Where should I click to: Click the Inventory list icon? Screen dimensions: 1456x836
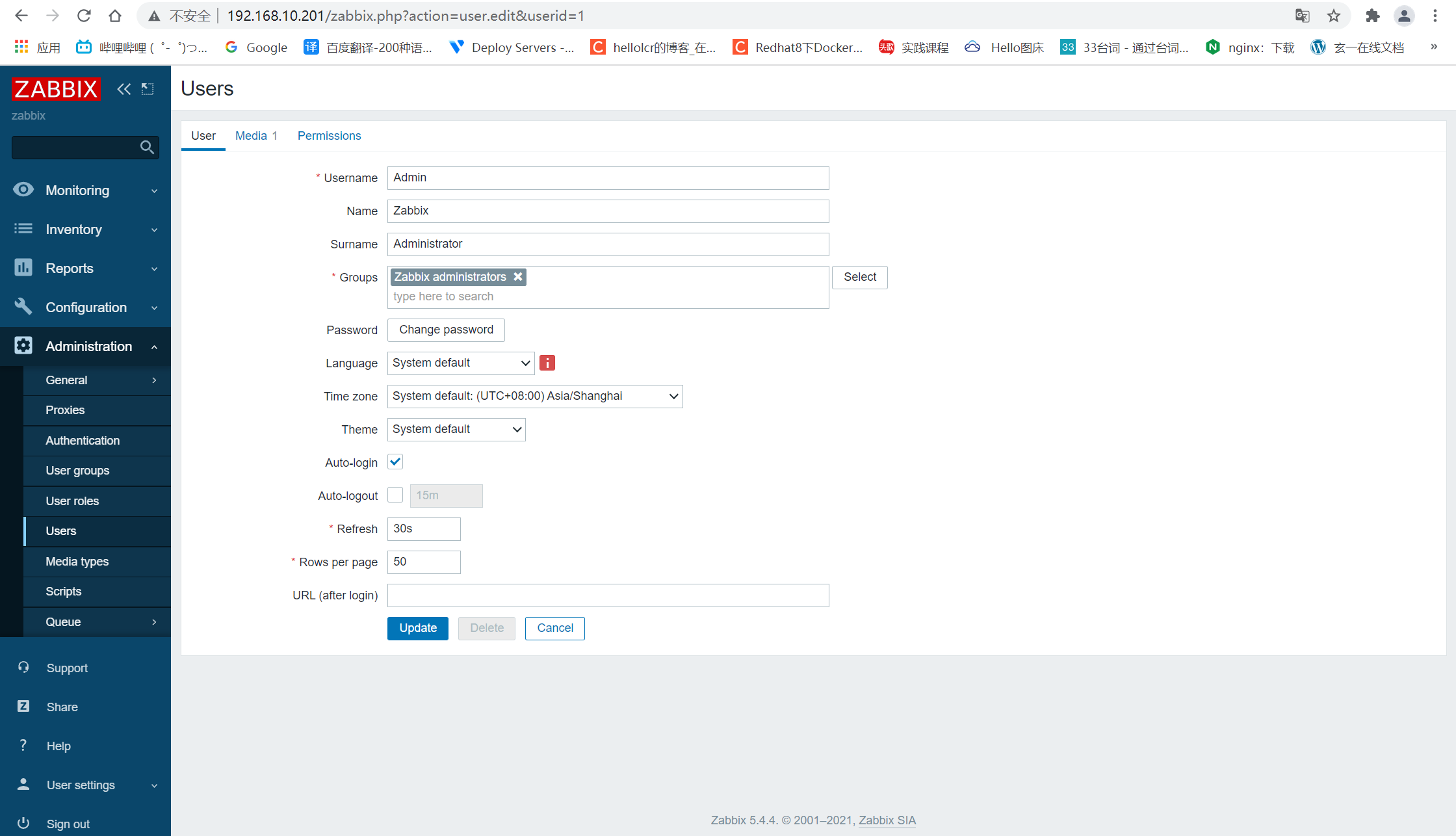(23, 229)
